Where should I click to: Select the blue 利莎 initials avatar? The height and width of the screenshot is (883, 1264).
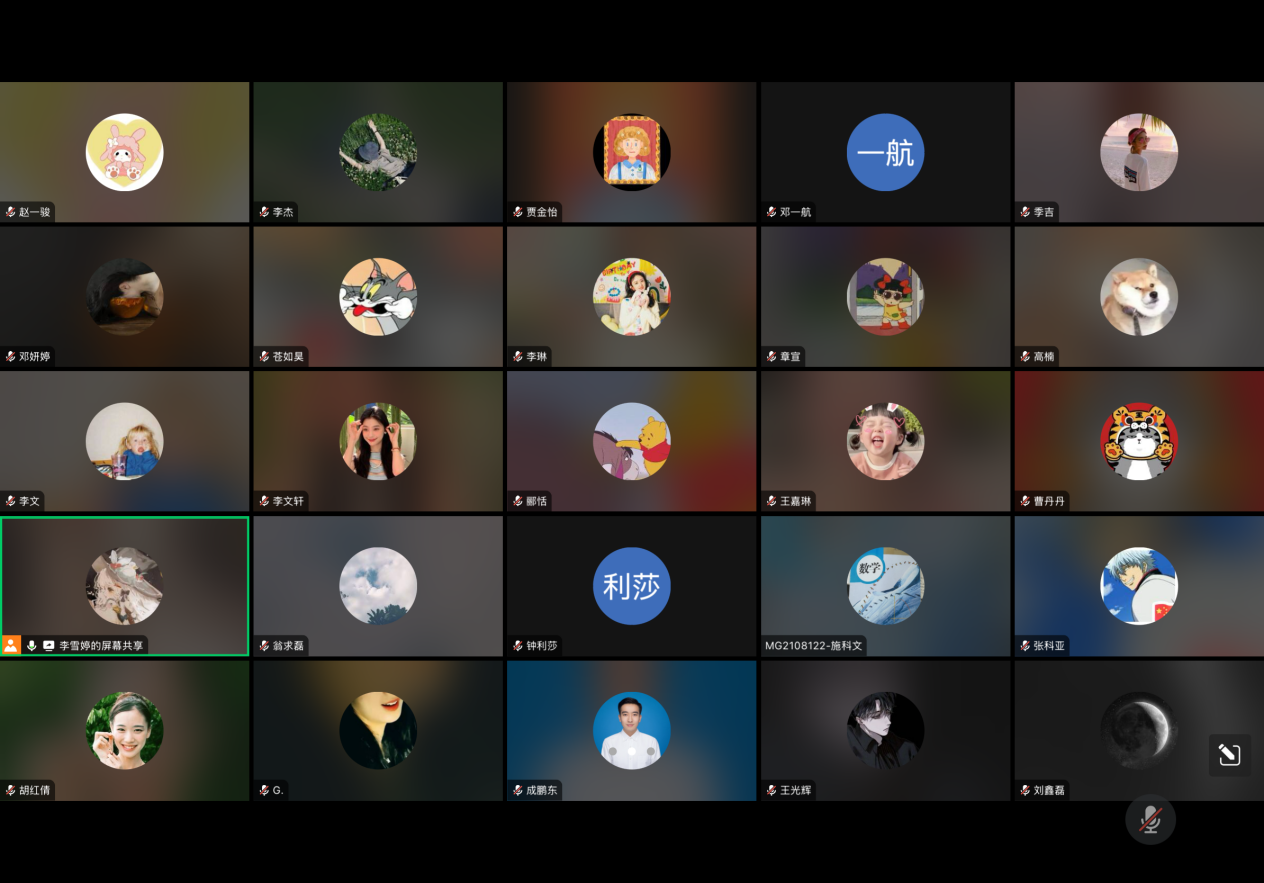tap(631, 586)
